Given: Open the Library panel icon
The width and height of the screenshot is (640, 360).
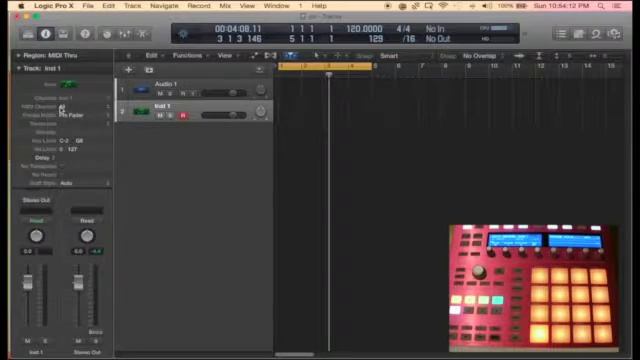Looking at the screenshot, I should pos(28,34).
